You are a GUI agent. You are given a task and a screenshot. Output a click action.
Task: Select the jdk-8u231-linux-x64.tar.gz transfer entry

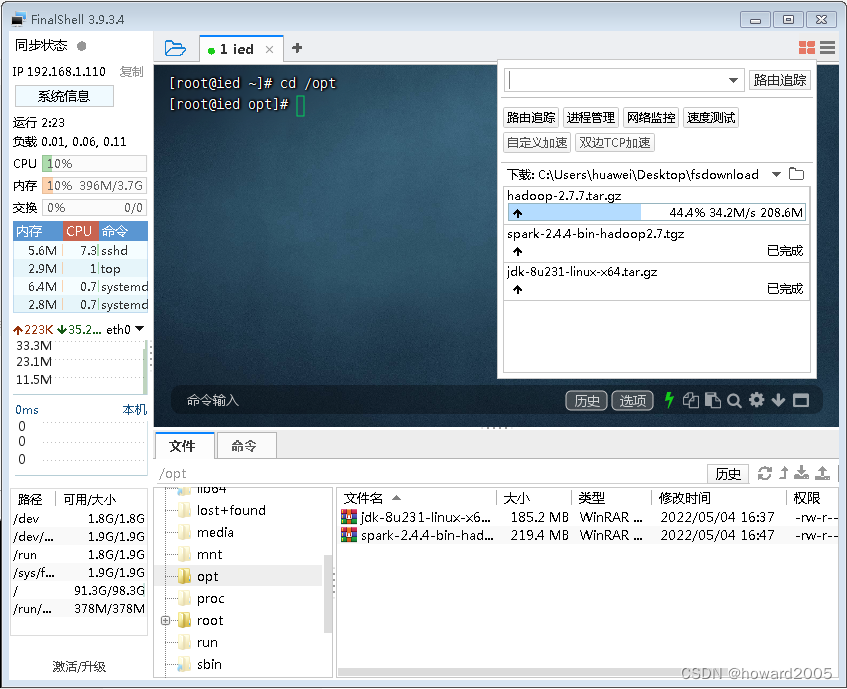click(656, 281)
